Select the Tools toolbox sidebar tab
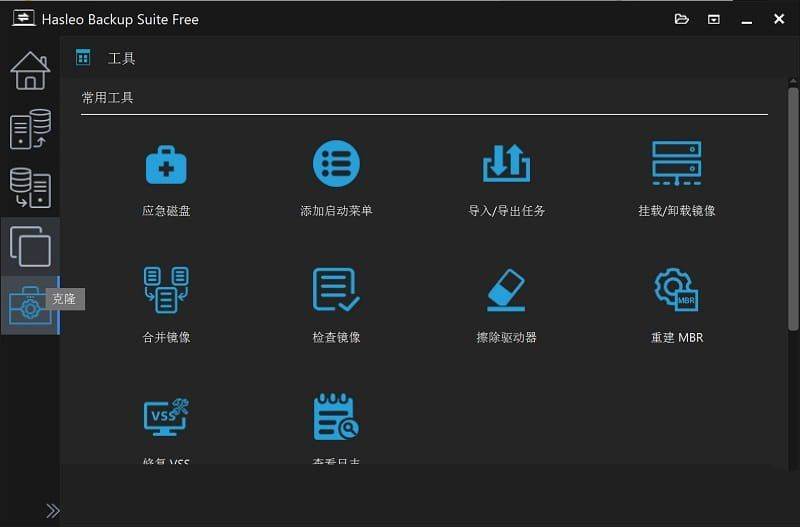 pos(30,306)
